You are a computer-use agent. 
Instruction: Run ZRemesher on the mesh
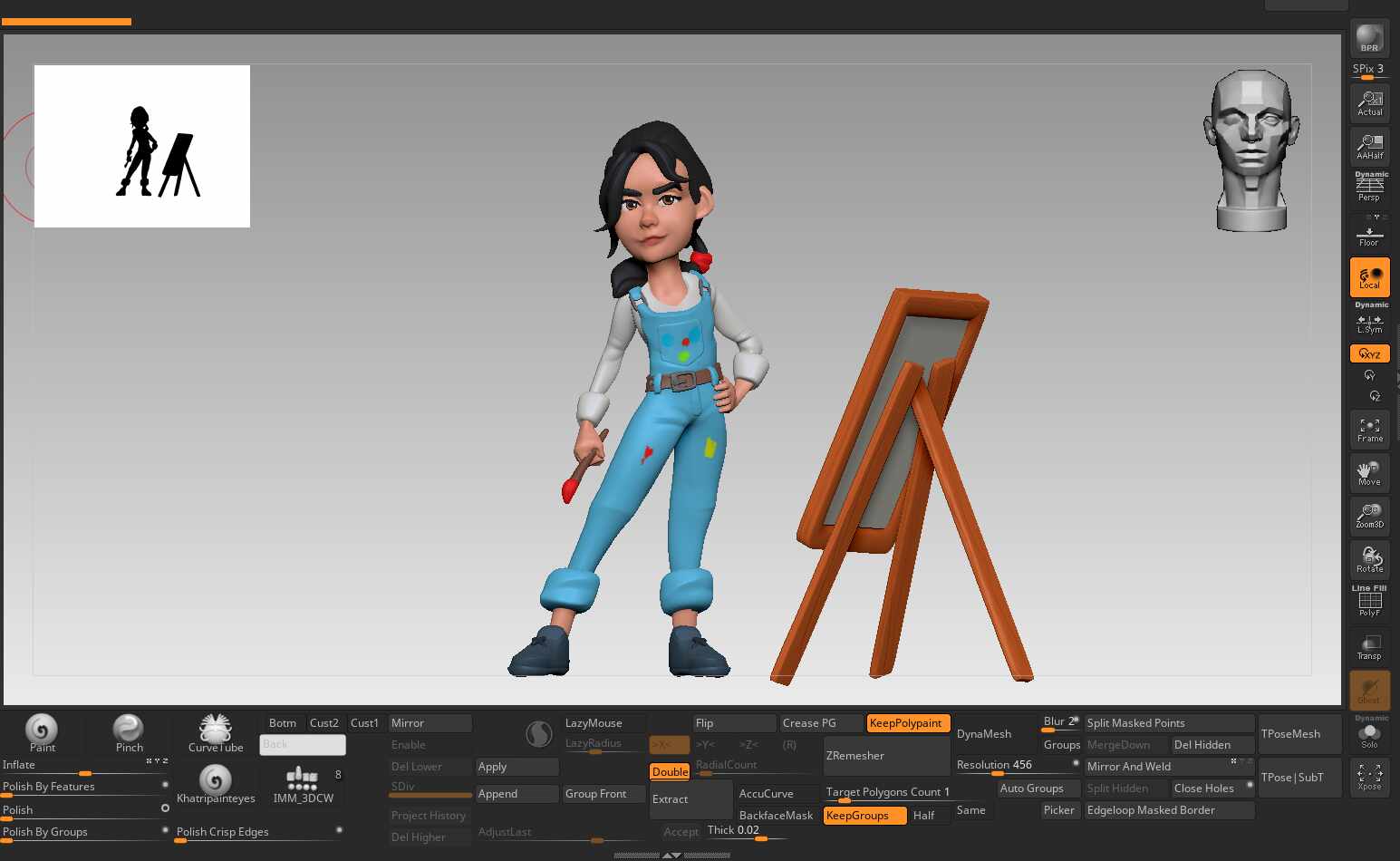tap(884, 756)
